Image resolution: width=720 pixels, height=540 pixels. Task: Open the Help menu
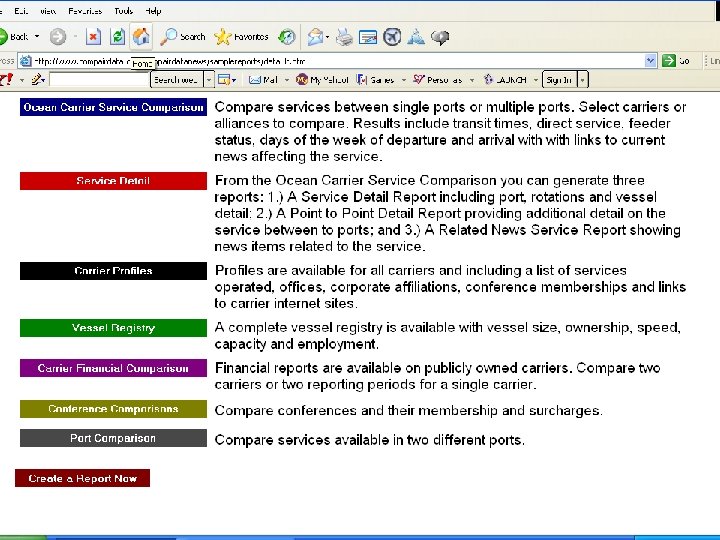pyautogui.click(x=153, y=11)
